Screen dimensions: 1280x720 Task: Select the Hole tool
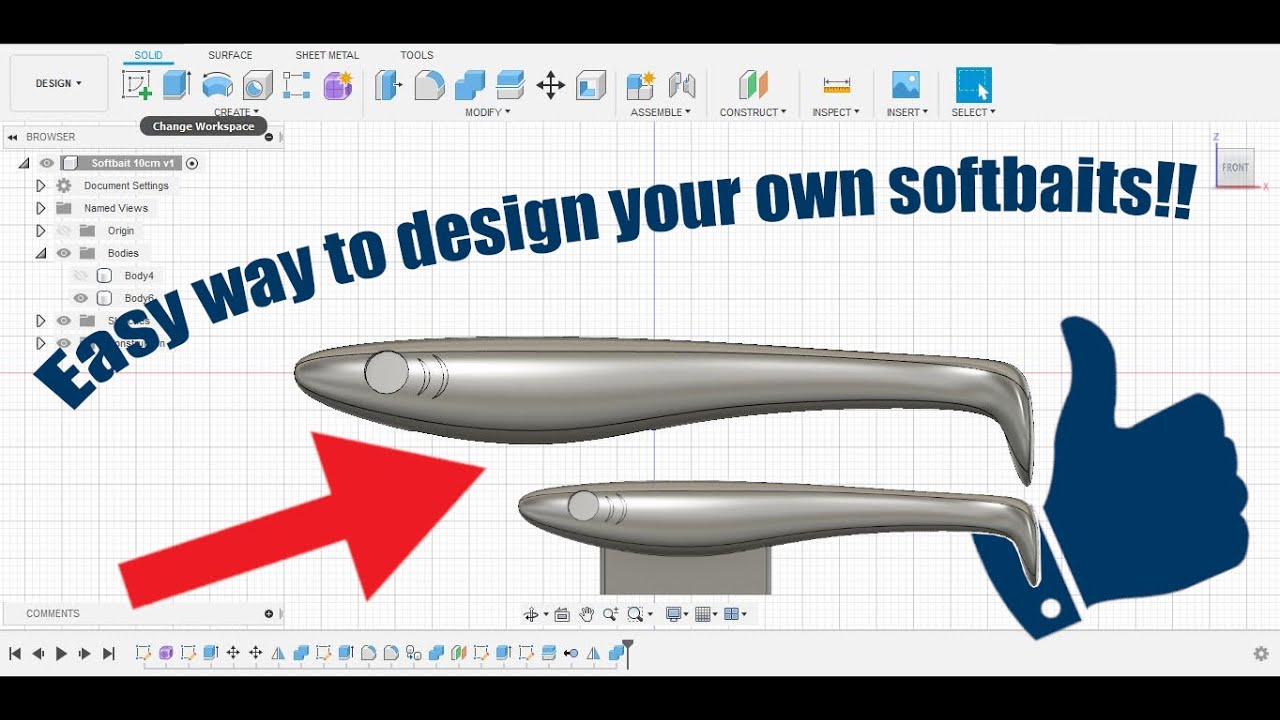tap(258, 85)
